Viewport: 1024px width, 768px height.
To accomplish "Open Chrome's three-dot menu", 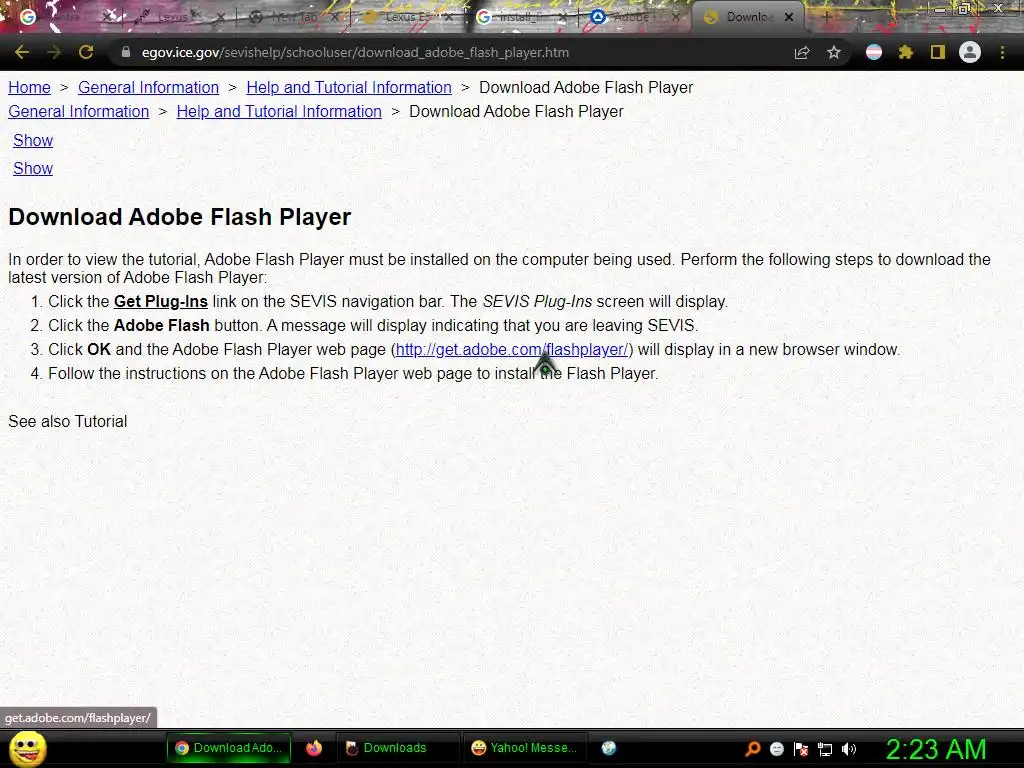I will coord(1002,52).
